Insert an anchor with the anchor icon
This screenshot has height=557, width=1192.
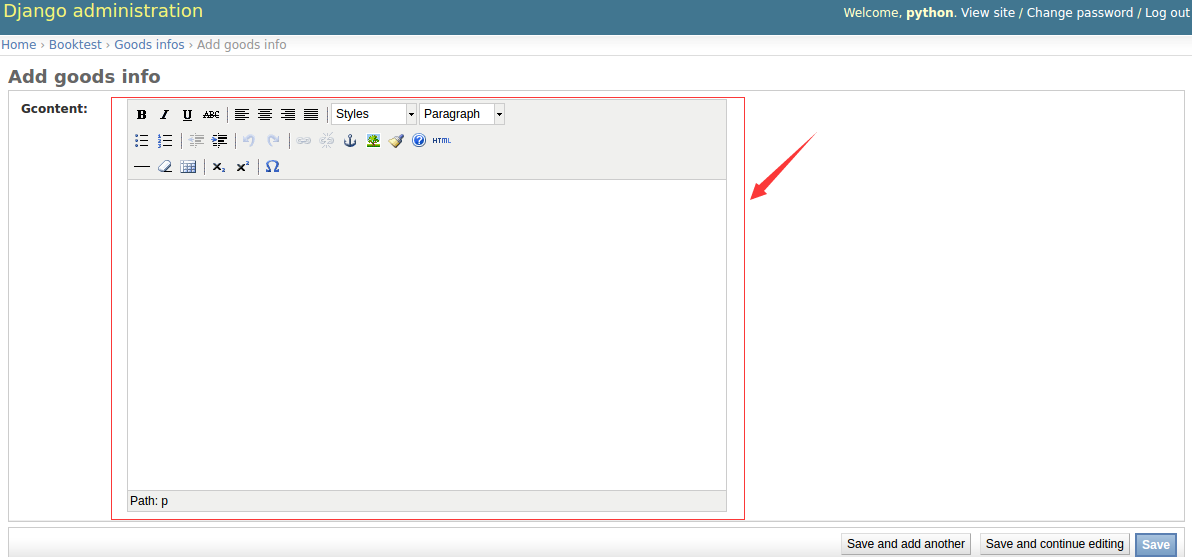coord(350,141)
